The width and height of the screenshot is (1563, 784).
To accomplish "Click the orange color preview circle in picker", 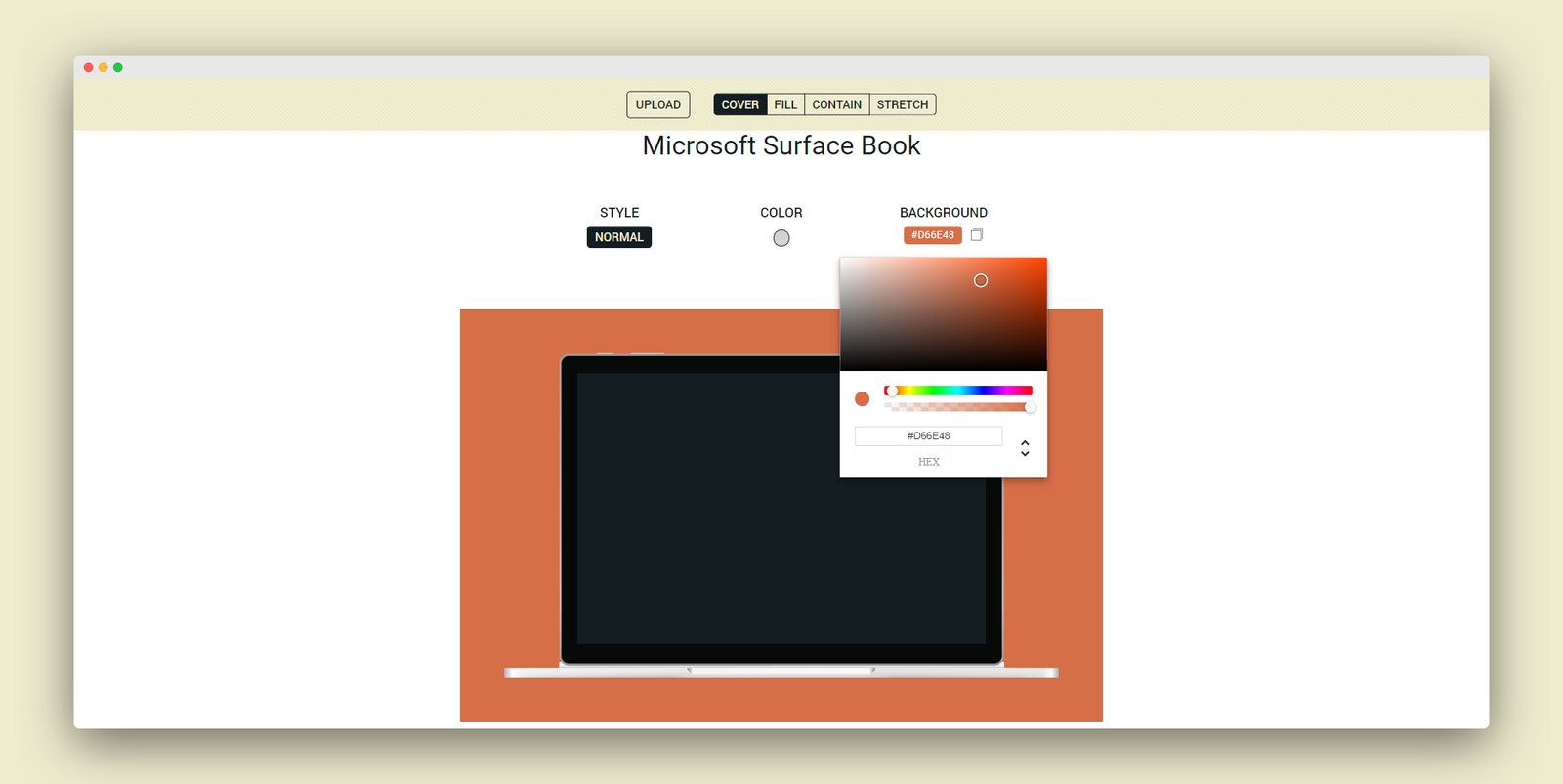I will (862, 398).
